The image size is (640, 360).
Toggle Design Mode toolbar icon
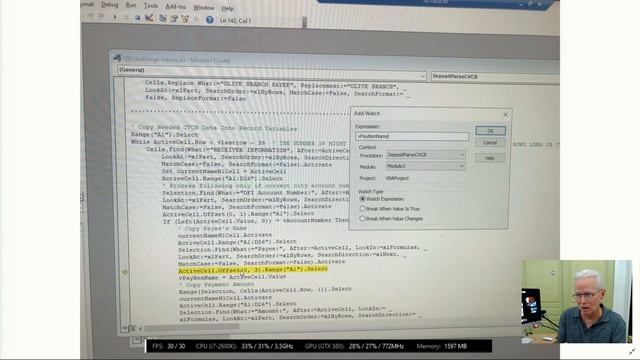point(149,18)
